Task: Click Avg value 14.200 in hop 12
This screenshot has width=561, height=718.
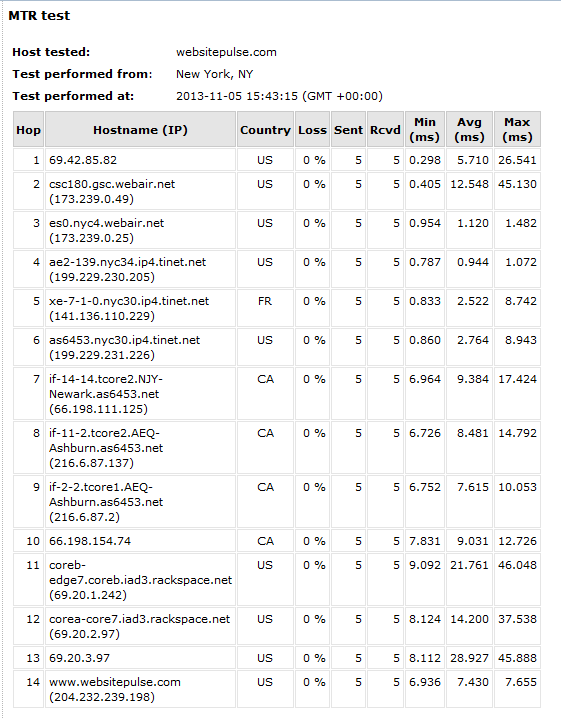Action: [x=469, y=619]
